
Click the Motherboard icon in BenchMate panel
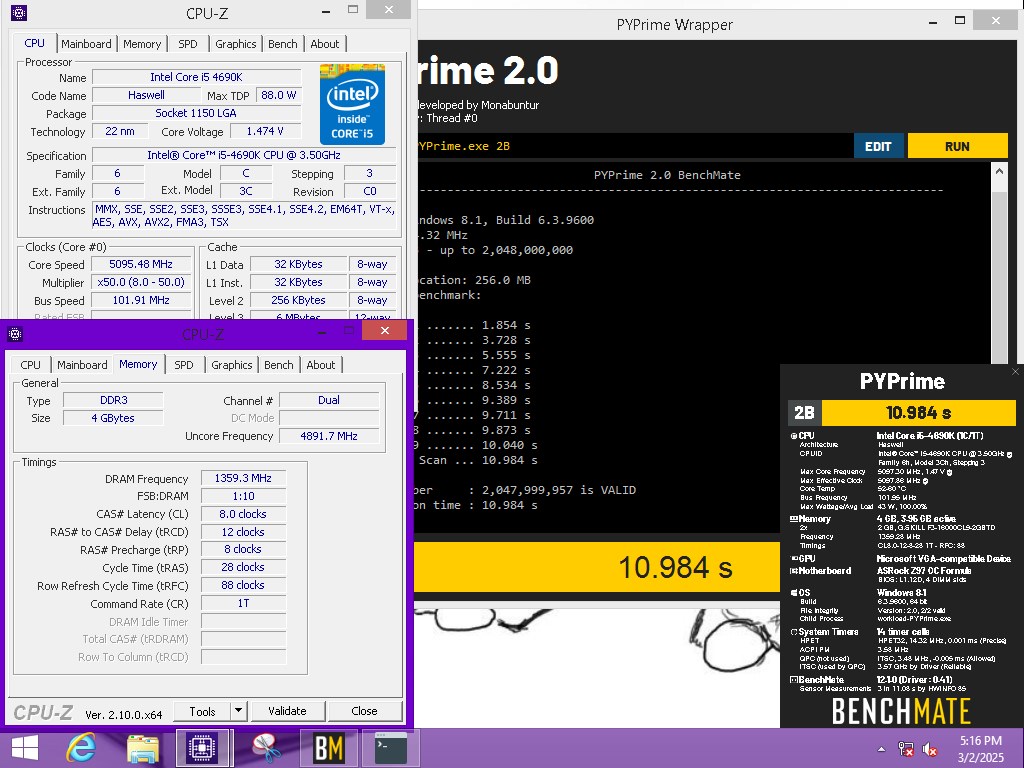(793, 571)
